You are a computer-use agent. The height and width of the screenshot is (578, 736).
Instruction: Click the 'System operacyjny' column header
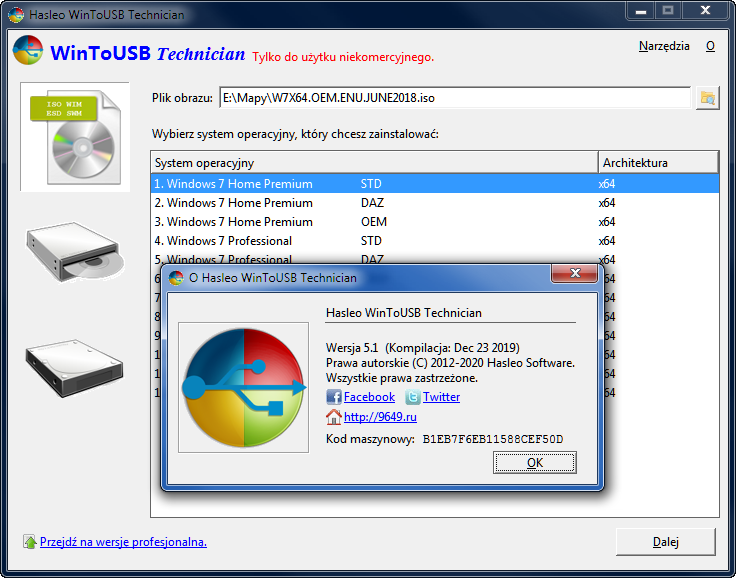pos(375,163)
